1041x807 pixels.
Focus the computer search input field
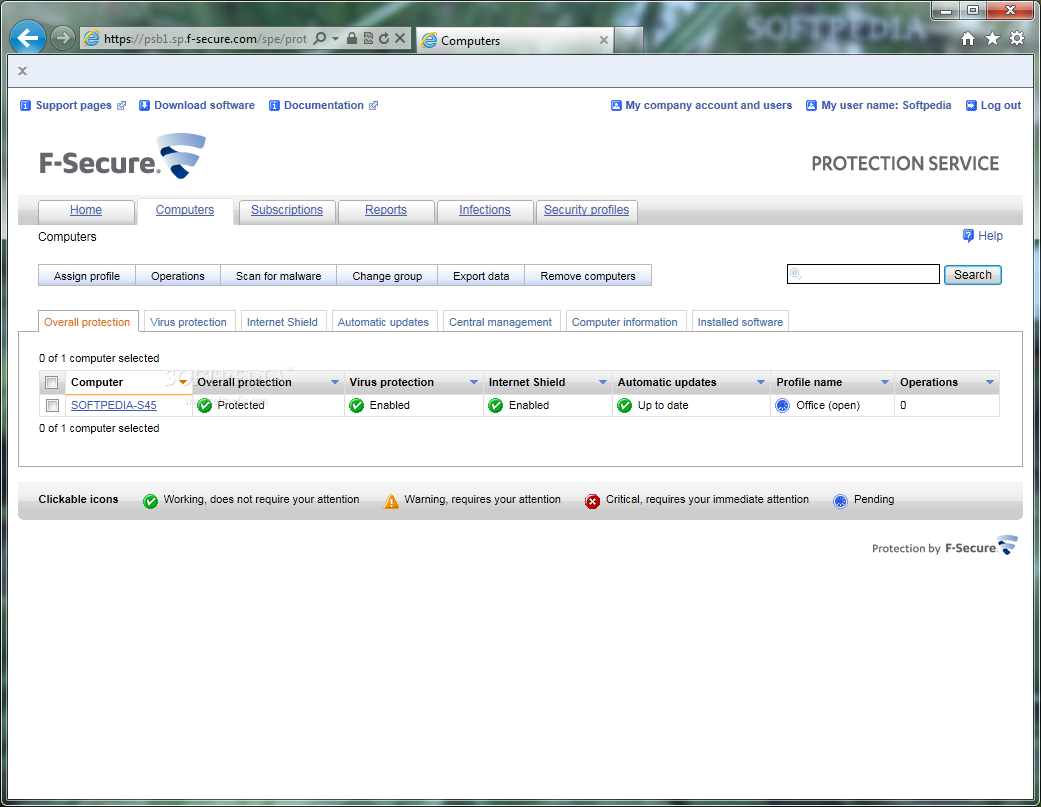click(863, 274)
